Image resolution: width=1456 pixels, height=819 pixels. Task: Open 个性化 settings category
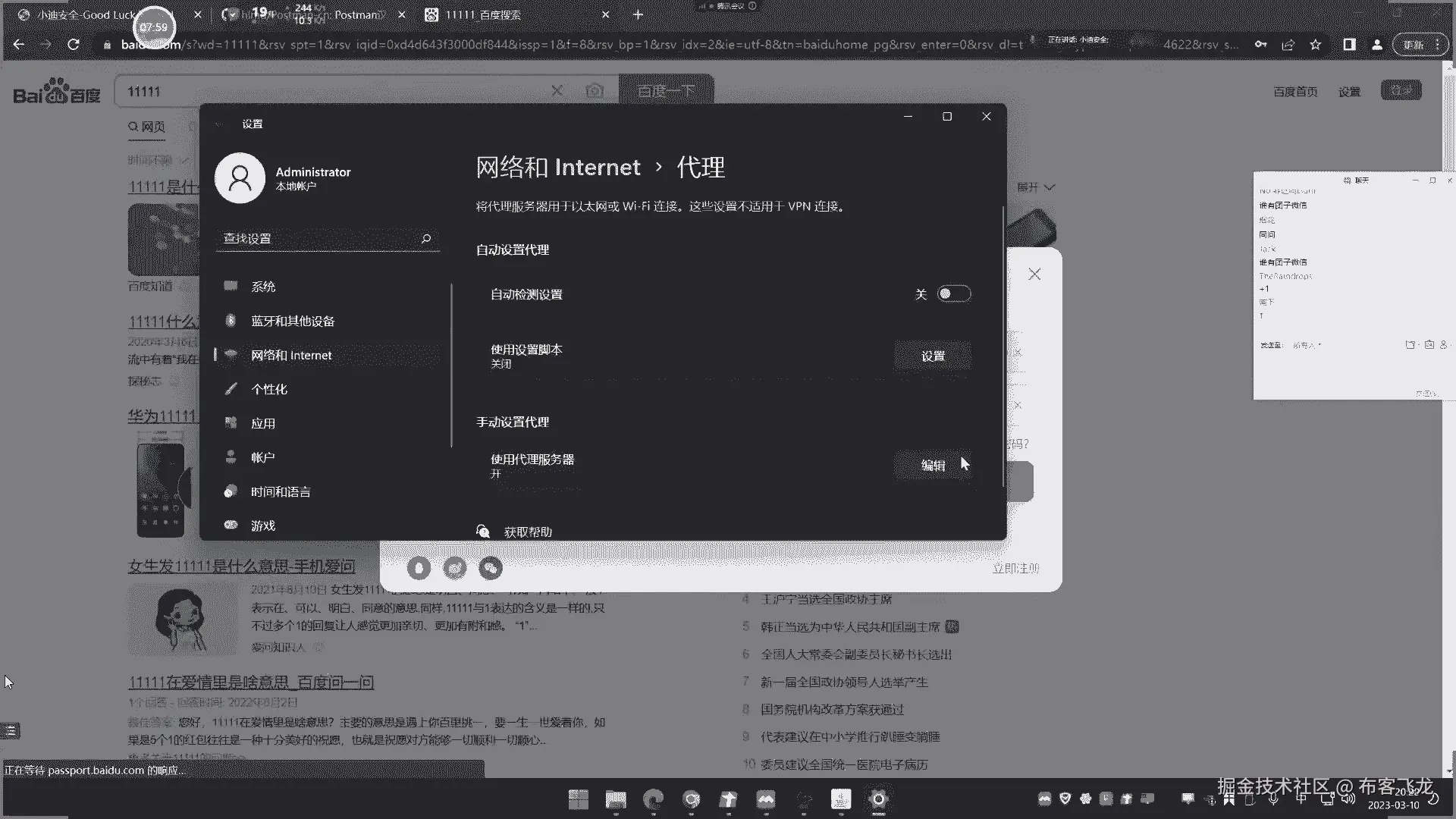(269, 389)
